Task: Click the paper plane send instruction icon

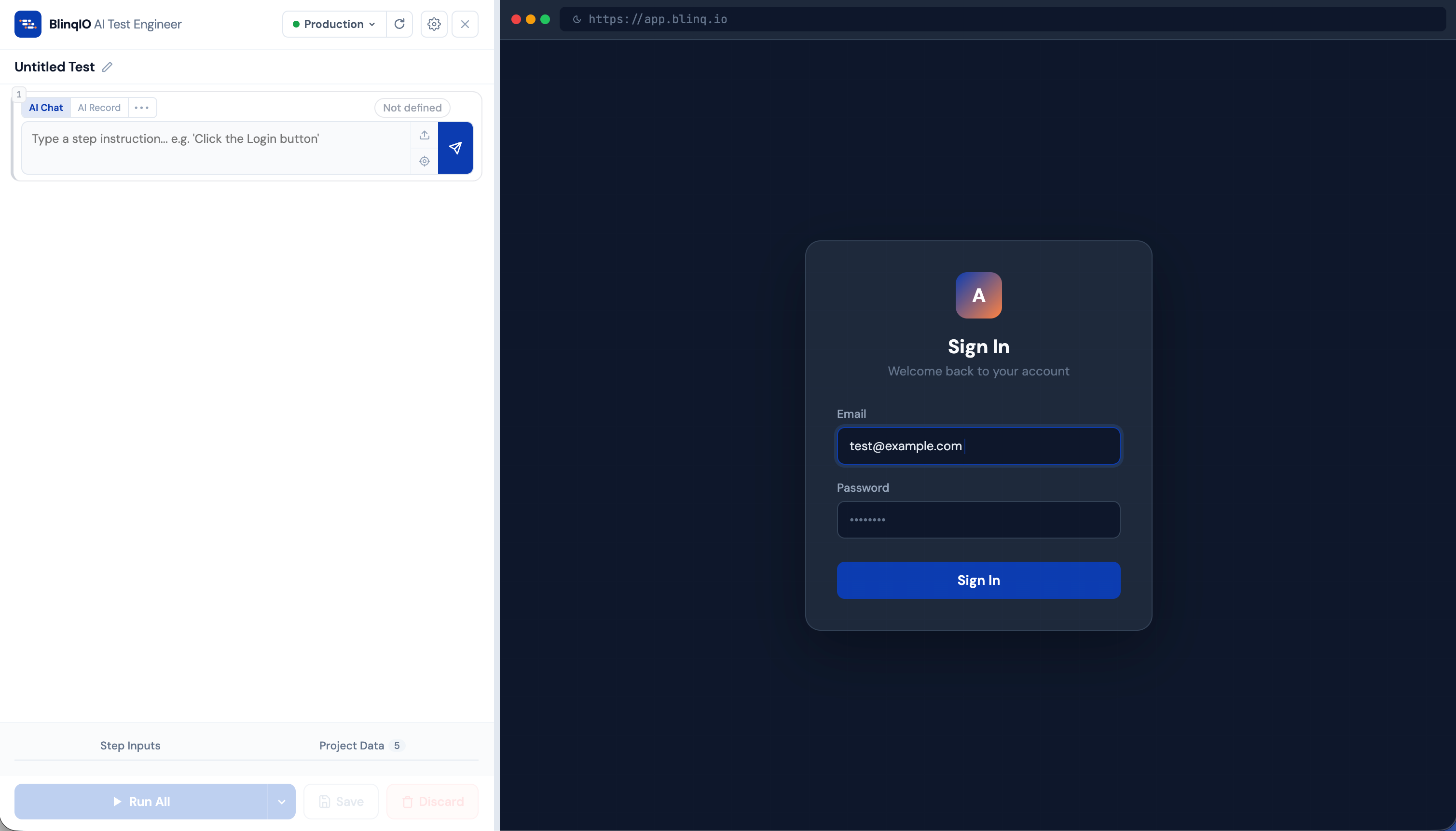Action: coord(455,148)
